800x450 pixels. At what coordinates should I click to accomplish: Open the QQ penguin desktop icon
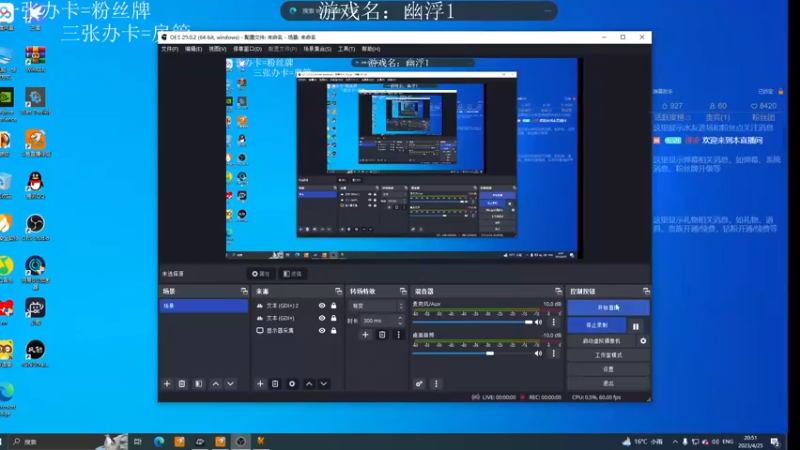click(x=35, y=185)
